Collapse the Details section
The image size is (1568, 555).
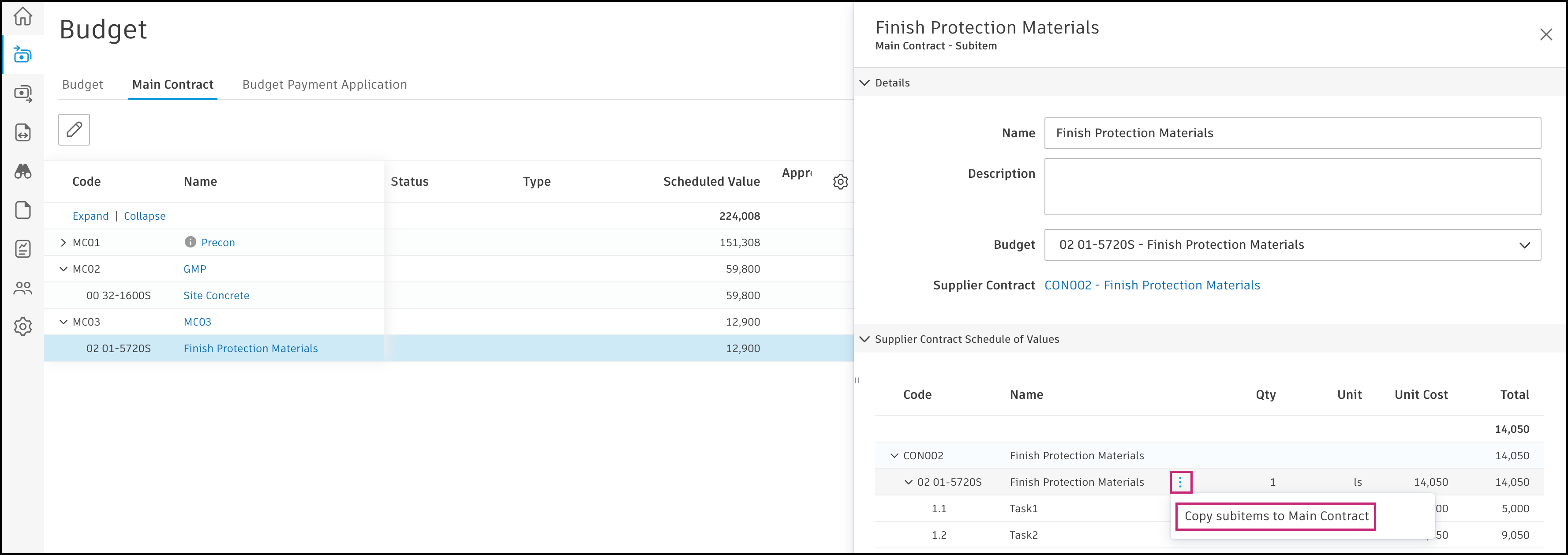864,83
